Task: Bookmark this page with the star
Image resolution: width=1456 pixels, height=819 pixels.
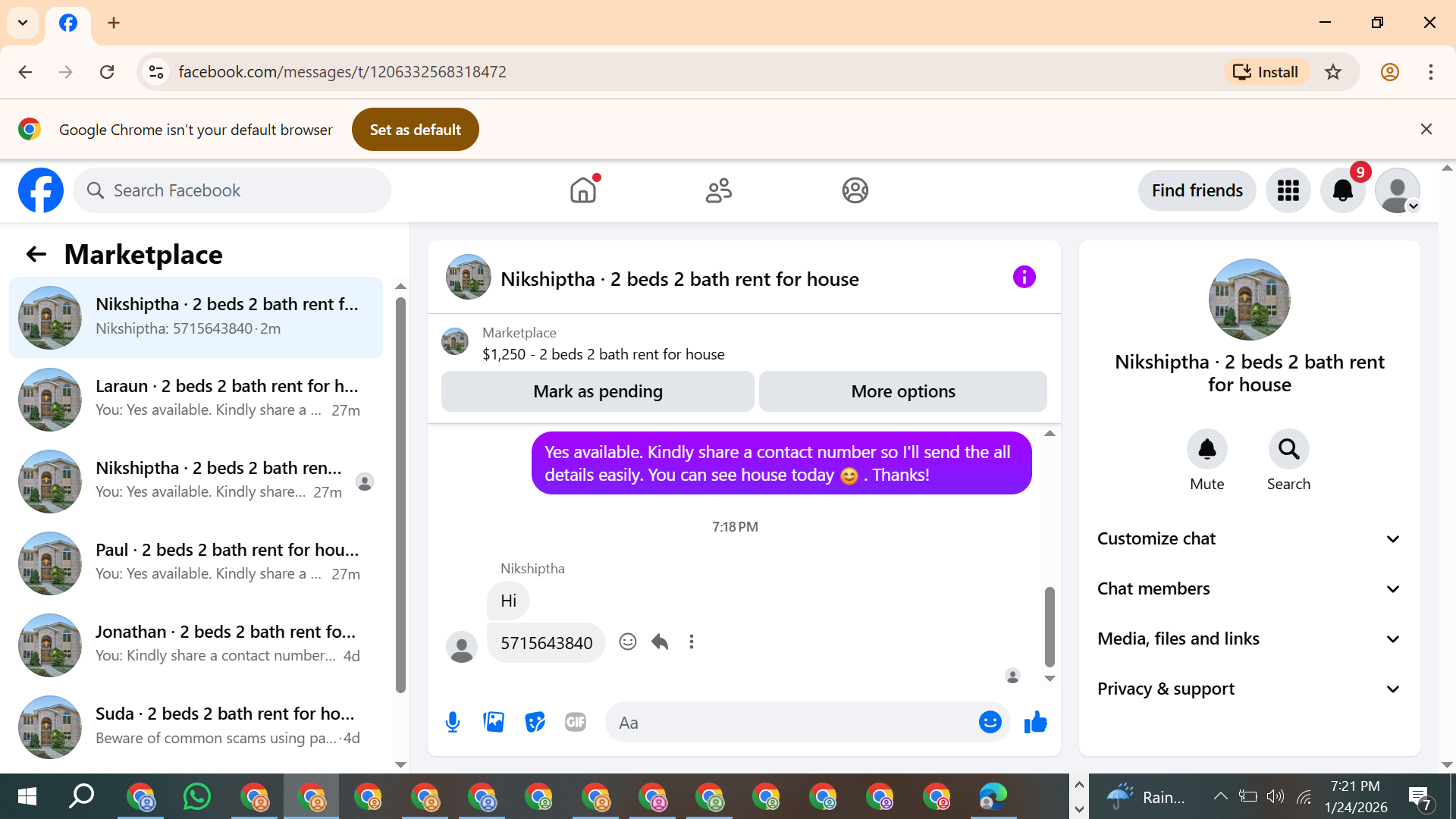Action: click(x=1333, y=72)
